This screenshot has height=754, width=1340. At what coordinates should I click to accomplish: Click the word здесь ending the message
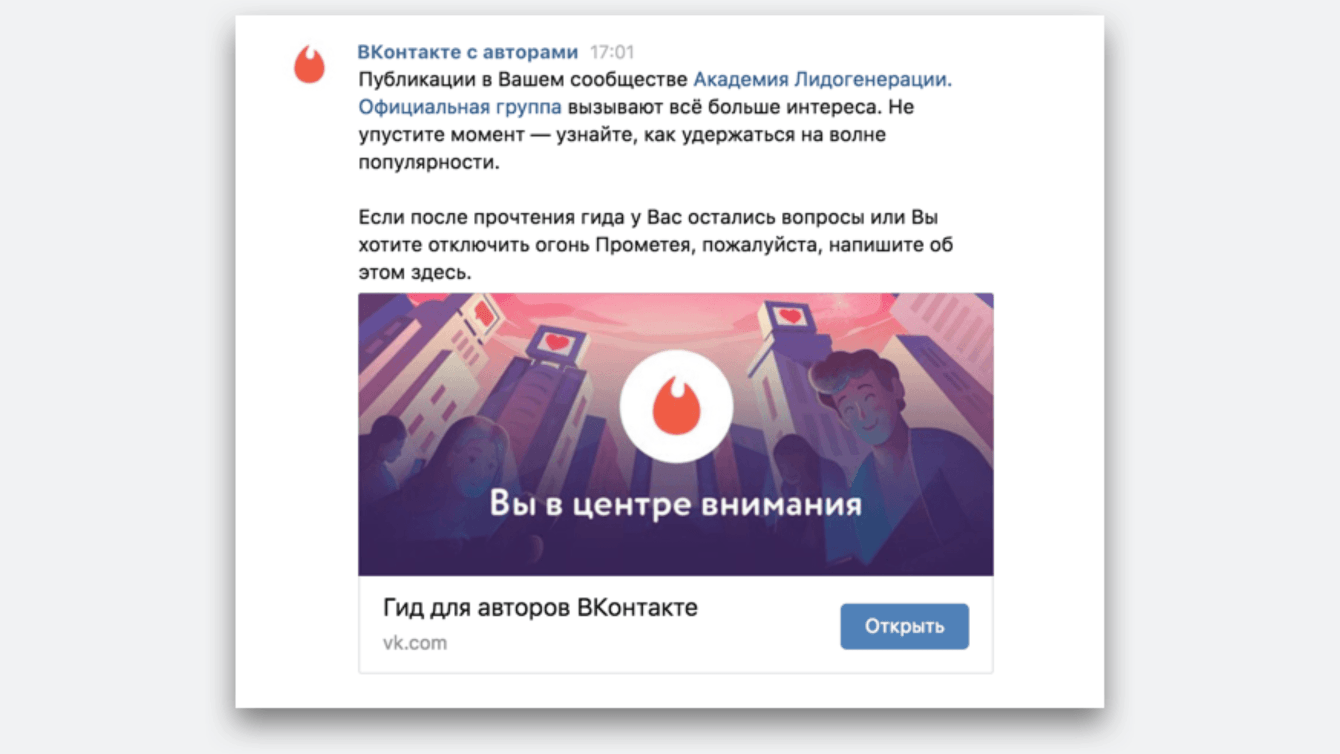click(441, 272)
